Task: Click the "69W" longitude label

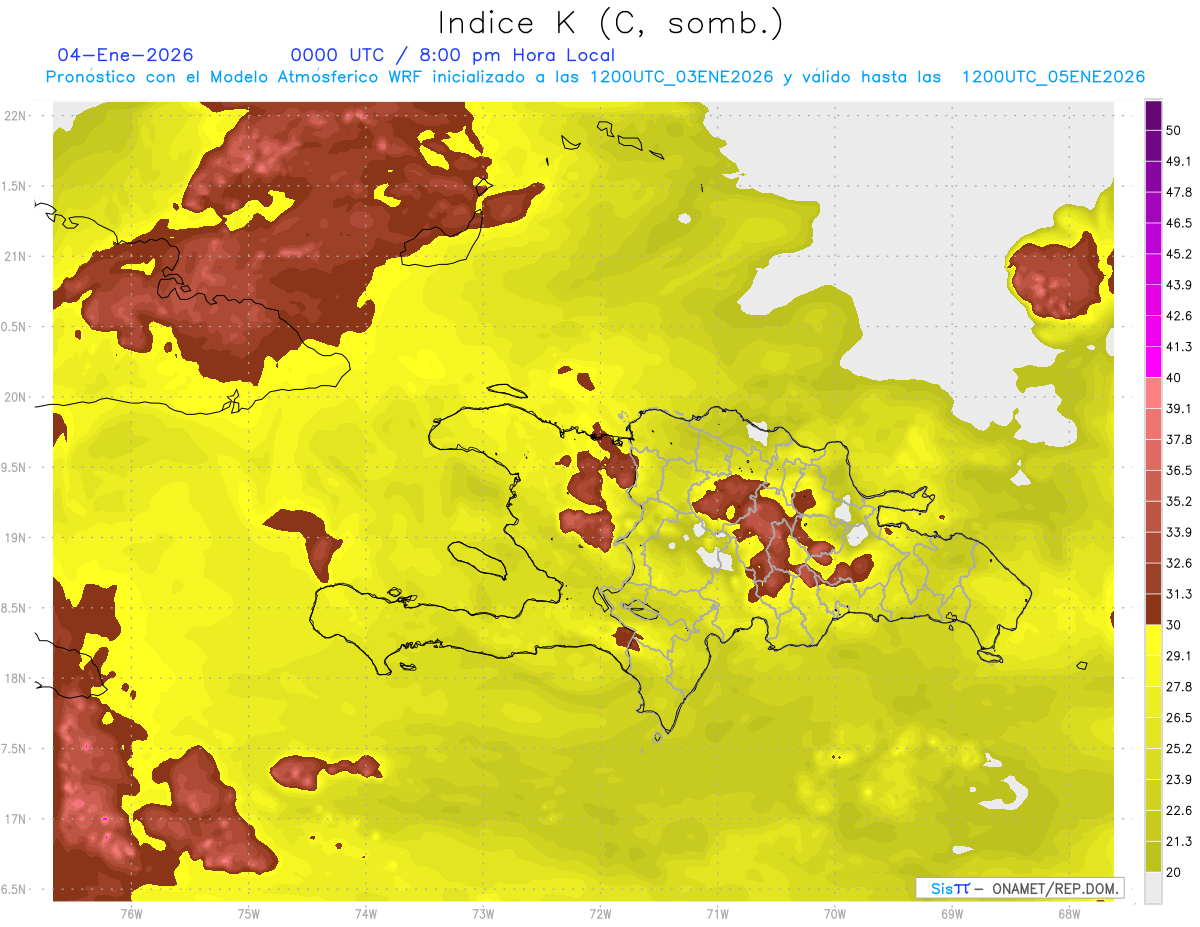Action: coord(952,914)
